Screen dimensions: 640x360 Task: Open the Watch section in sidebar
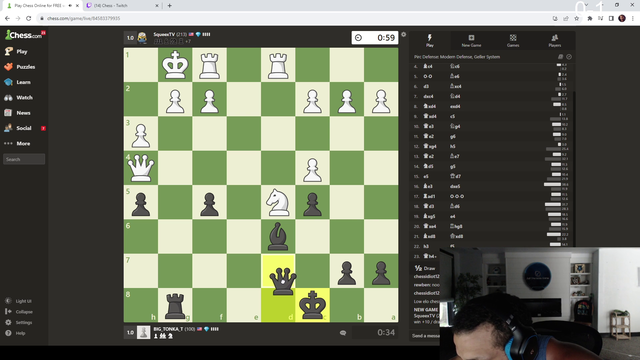coord(18,98)
